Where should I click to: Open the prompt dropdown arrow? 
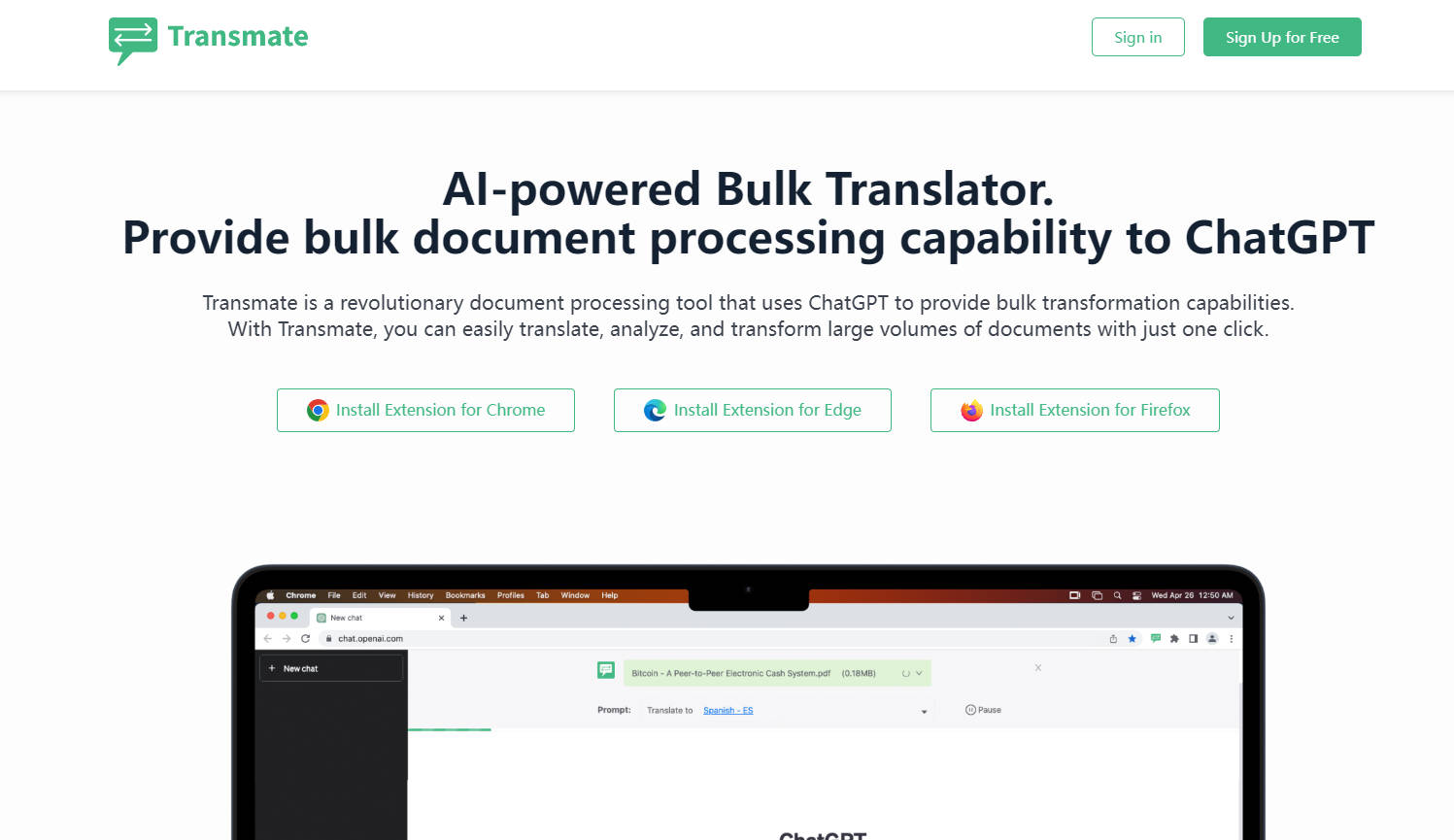(924, 712)
